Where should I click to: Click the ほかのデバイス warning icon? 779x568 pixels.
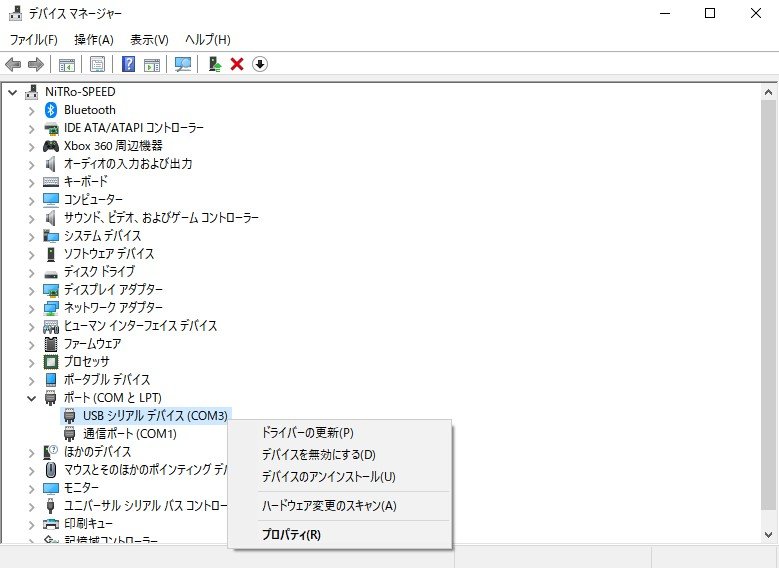coord(51,452)
